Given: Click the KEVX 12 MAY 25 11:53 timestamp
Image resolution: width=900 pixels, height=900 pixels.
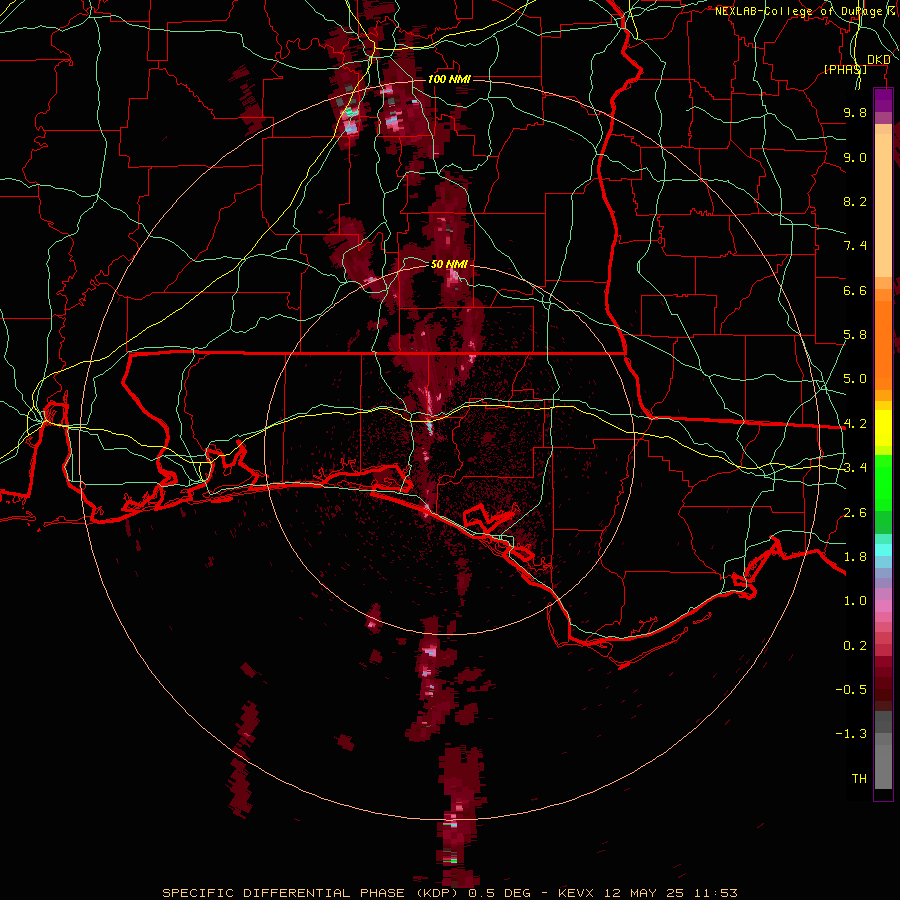Looking at the screenshot, I should click(x=647, y=893).
